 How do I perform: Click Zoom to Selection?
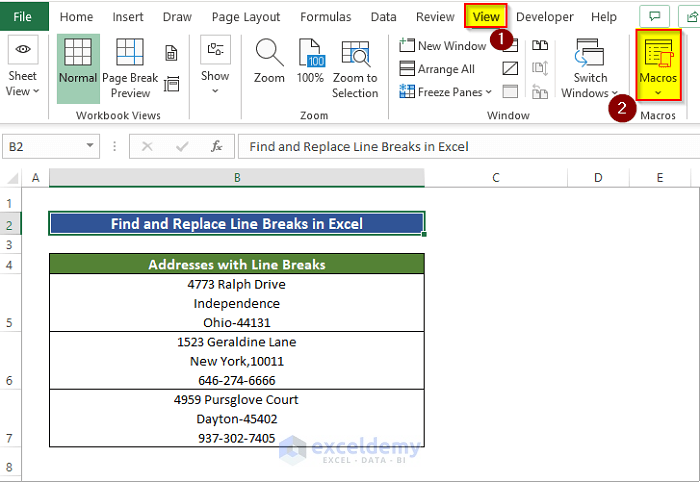(355, 68)
